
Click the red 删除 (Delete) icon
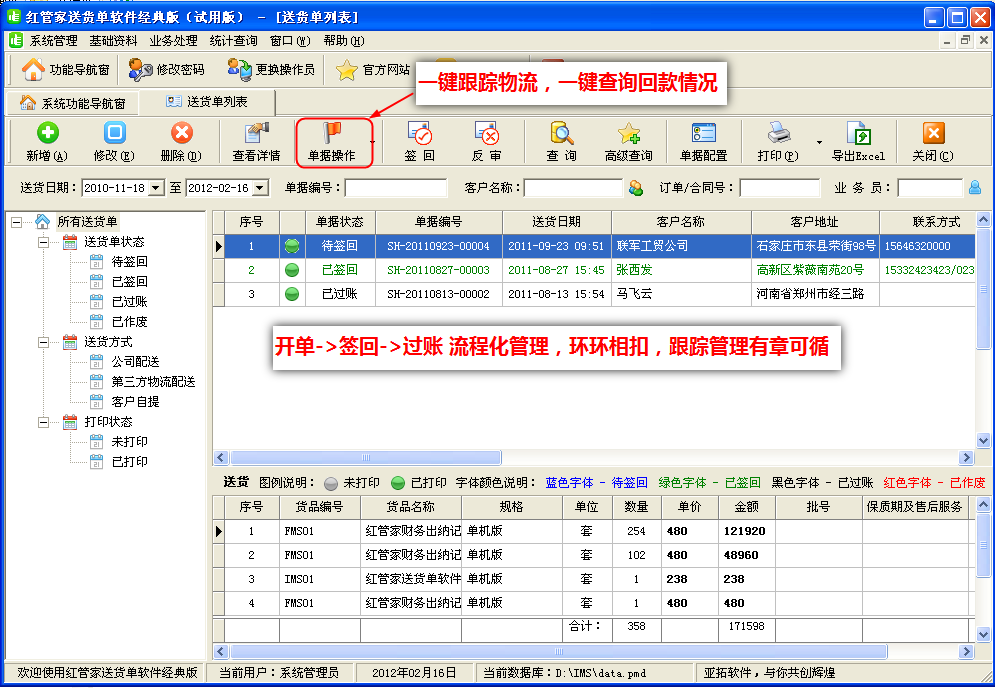click(181, 134)
